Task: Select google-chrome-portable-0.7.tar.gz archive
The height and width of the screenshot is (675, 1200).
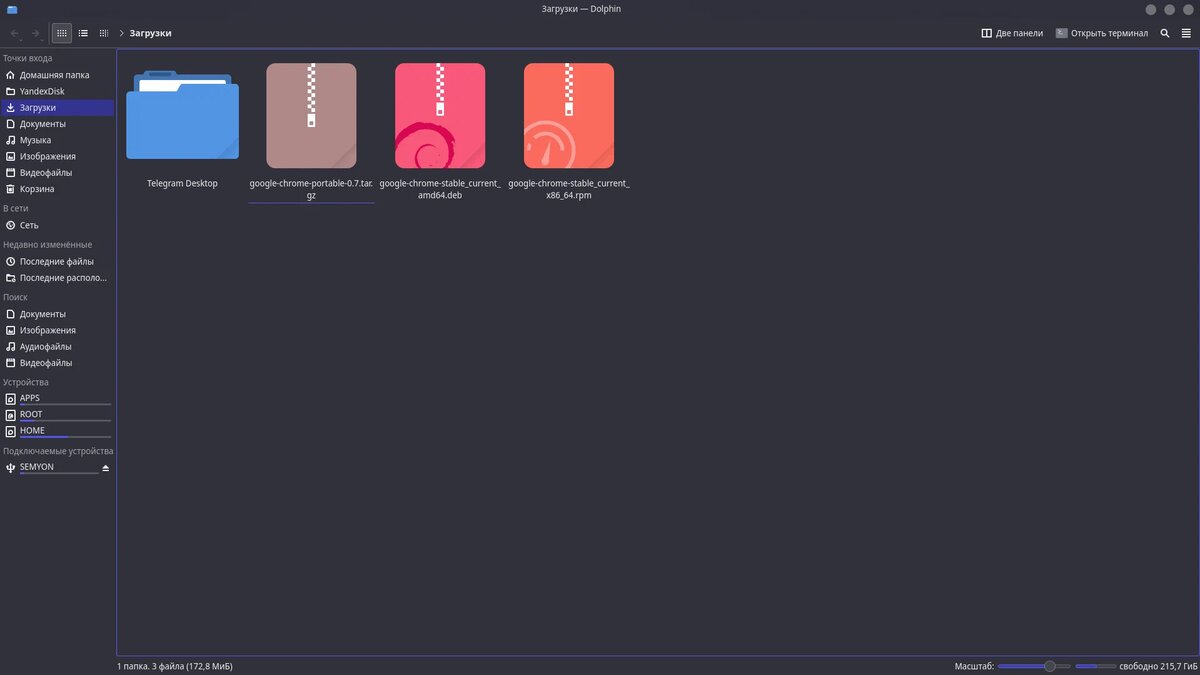Action: point(311,132)
